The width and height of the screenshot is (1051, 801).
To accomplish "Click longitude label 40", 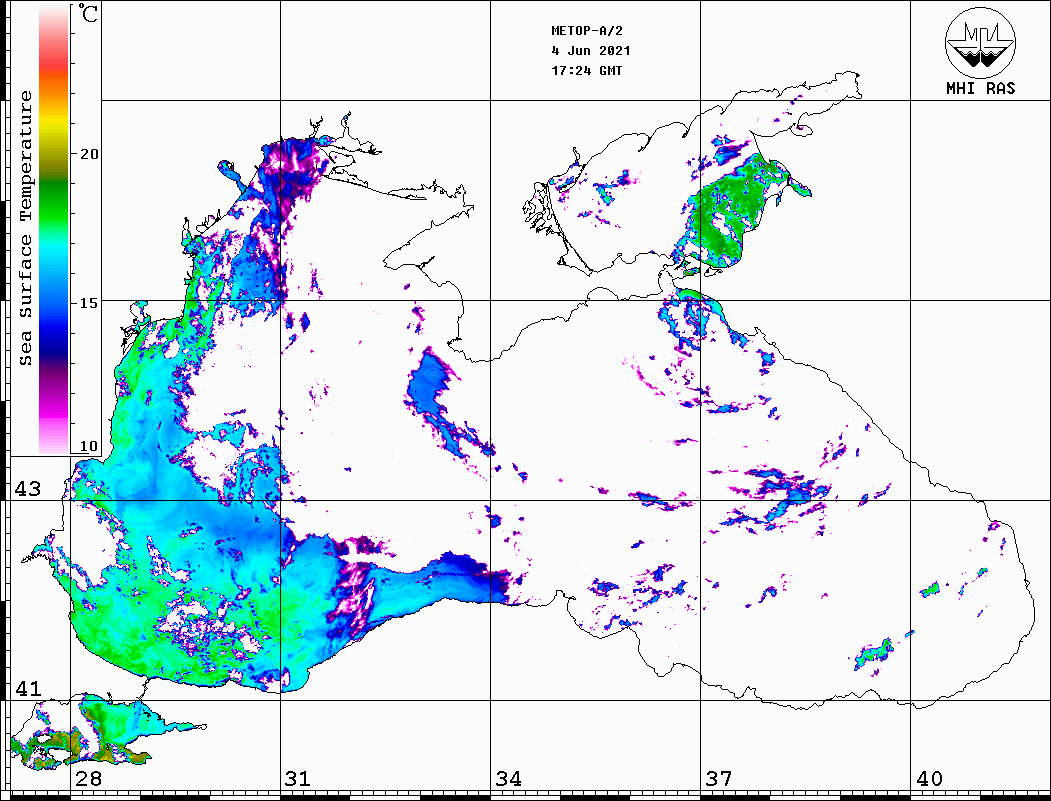I will [x=929, y=778].
